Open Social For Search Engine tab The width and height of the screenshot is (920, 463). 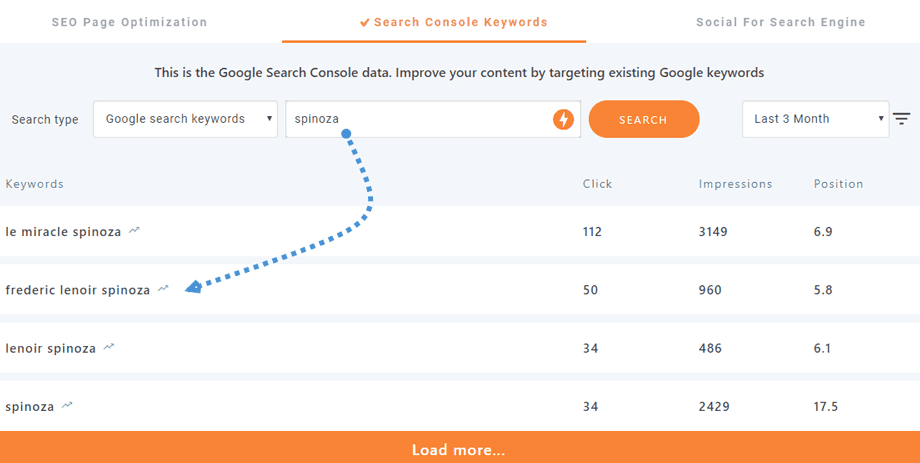[781, 22]
